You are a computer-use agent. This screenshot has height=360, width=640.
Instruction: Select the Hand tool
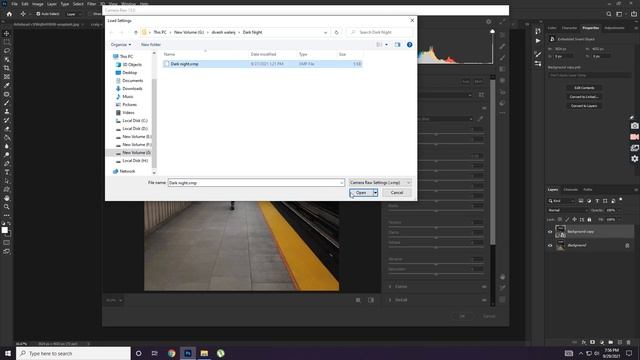(7, 198)
